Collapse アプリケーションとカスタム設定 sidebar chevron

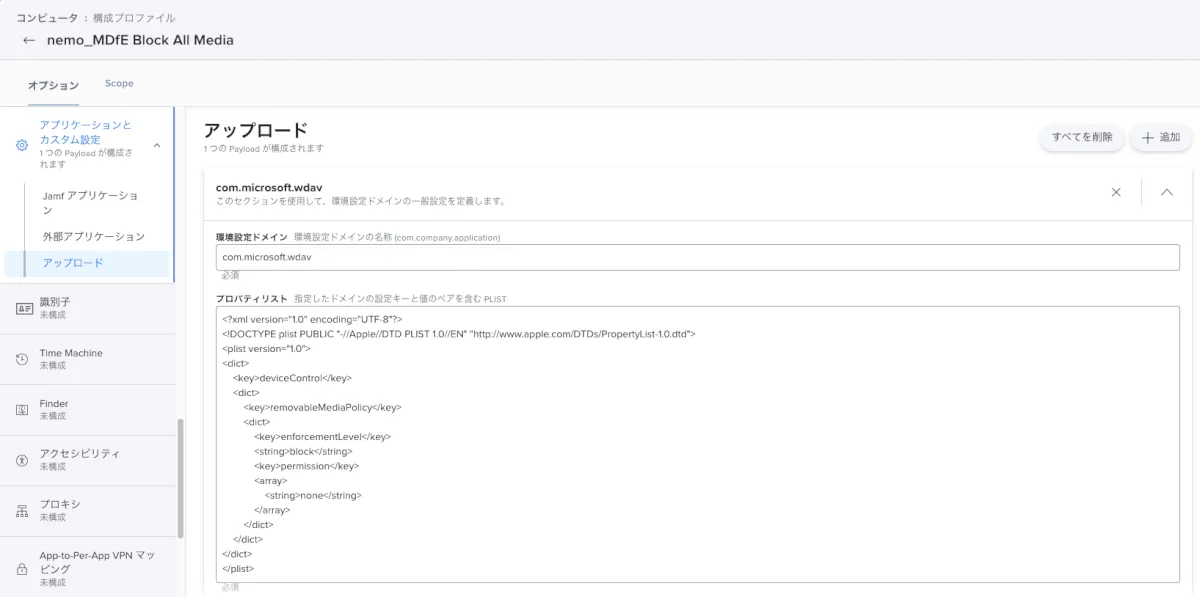[157, 146]
